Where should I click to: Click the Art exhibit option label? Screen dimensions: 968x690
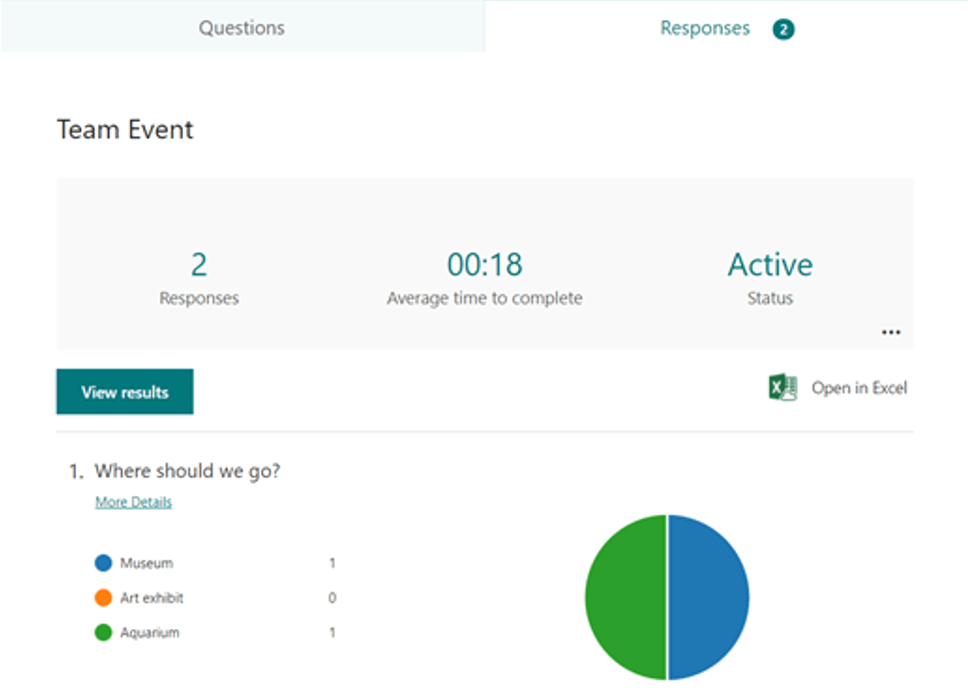pos(152,598)
